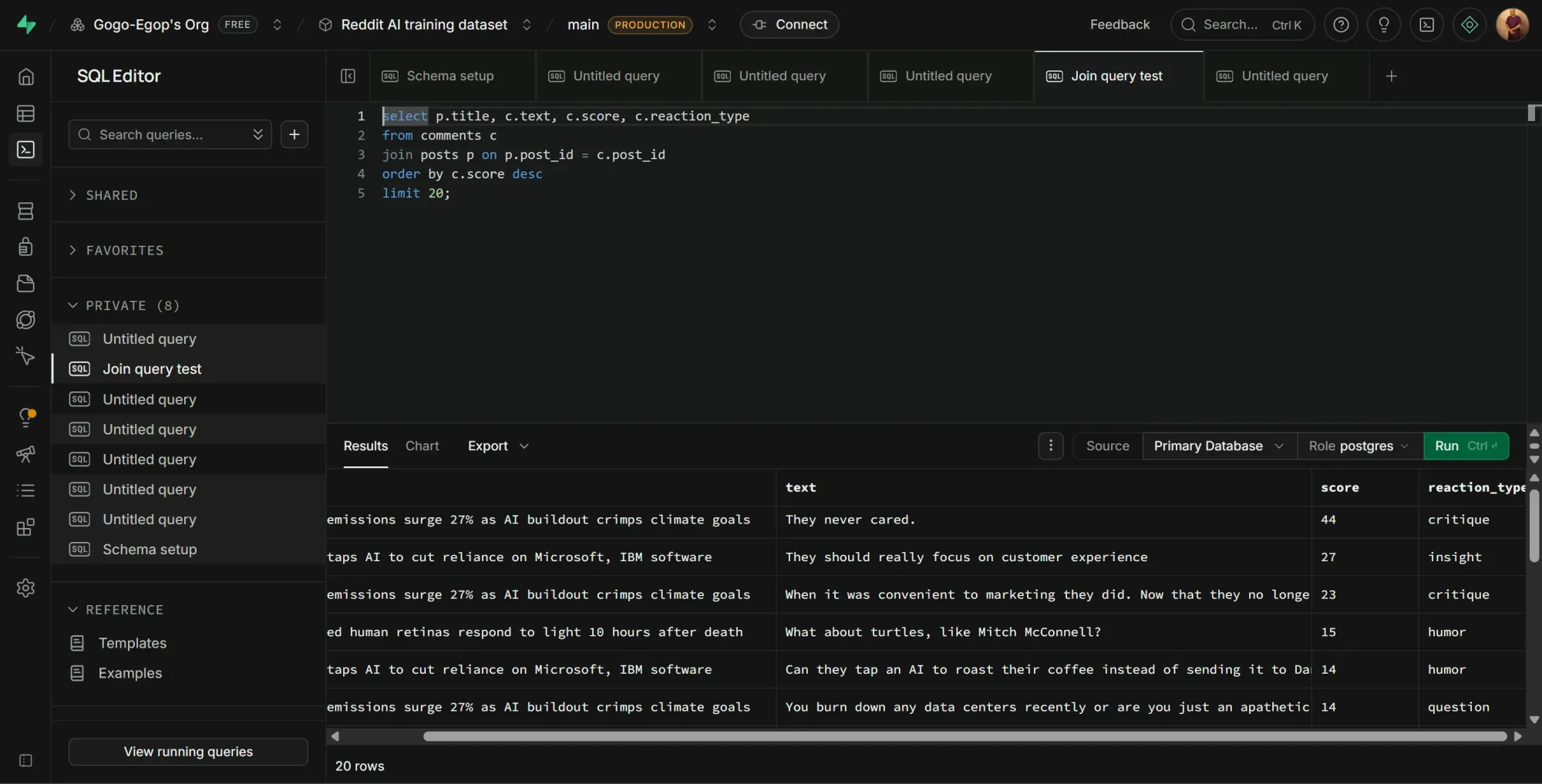The width and height of the screenshot is (1542, 784).
Task: Open Project Settings gear icon
Action: (25, 587)
